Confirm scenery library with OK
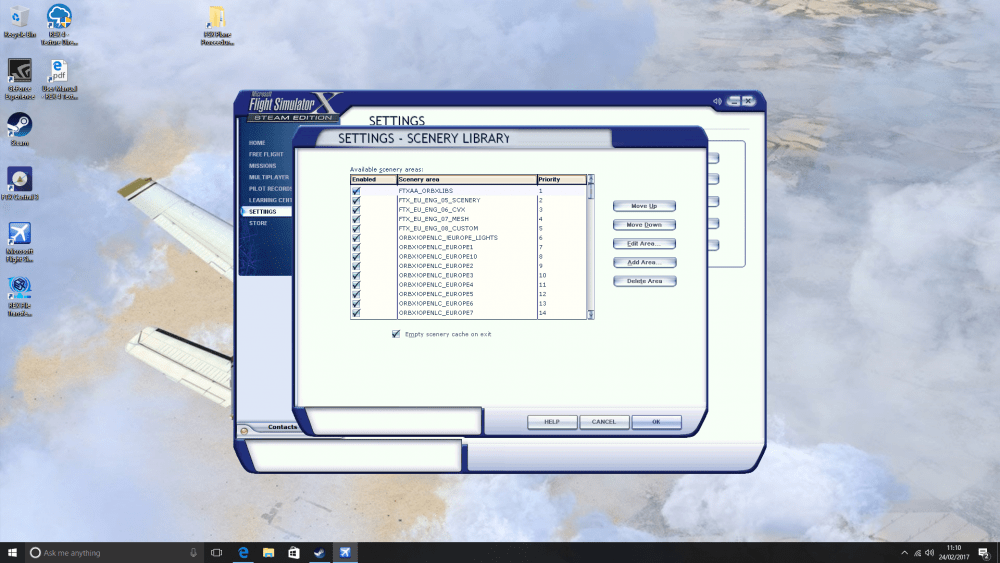This screenshot has height=563, width=1000. pos(656,421)
